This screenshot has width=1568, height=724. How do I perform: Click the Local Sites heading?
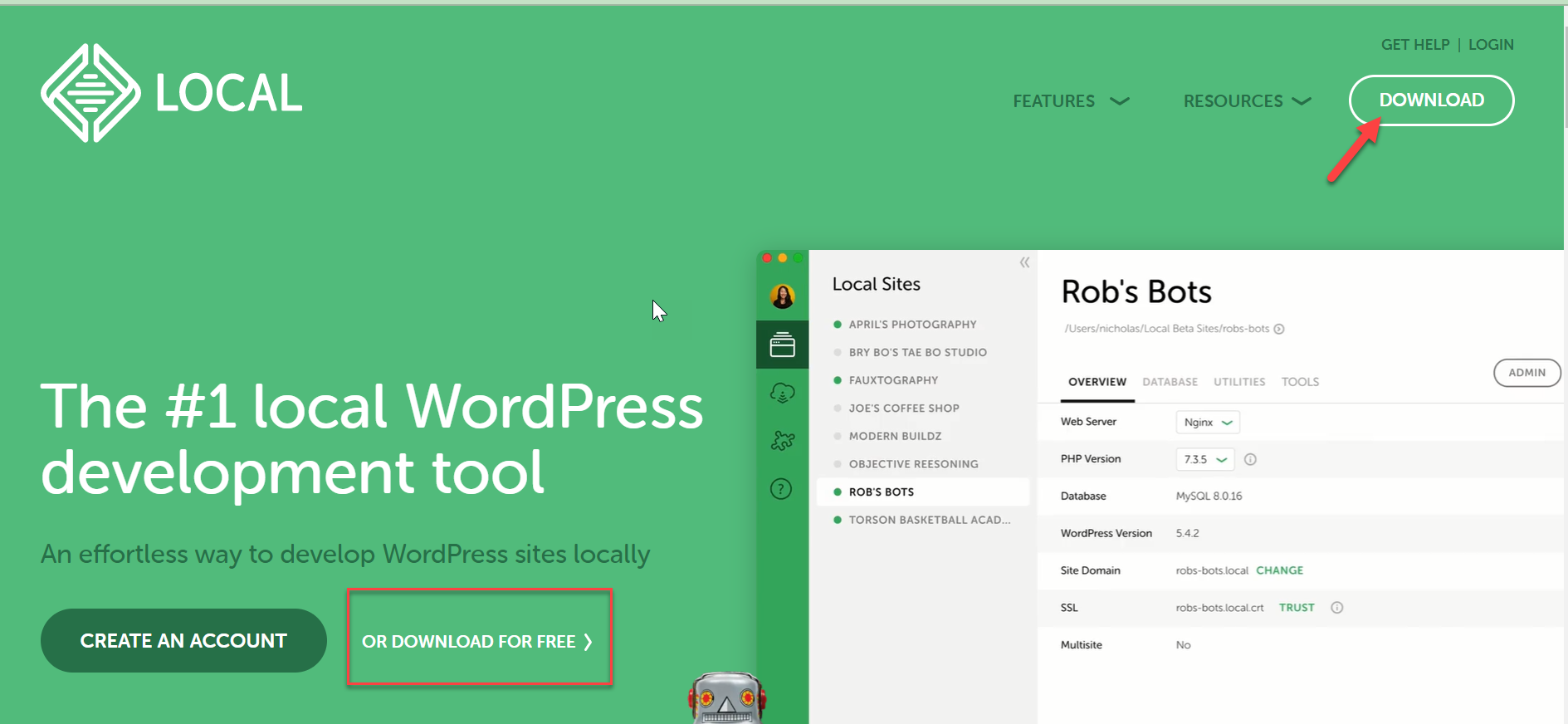tap(876, 284)
